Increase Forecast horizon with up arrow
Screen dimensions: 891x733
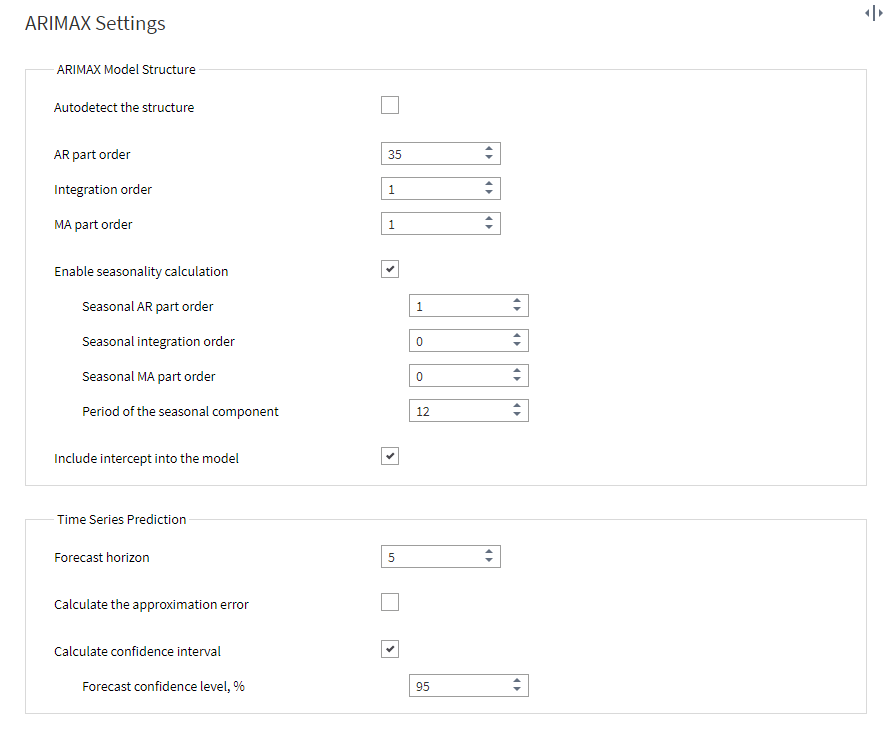click(489, 552)
